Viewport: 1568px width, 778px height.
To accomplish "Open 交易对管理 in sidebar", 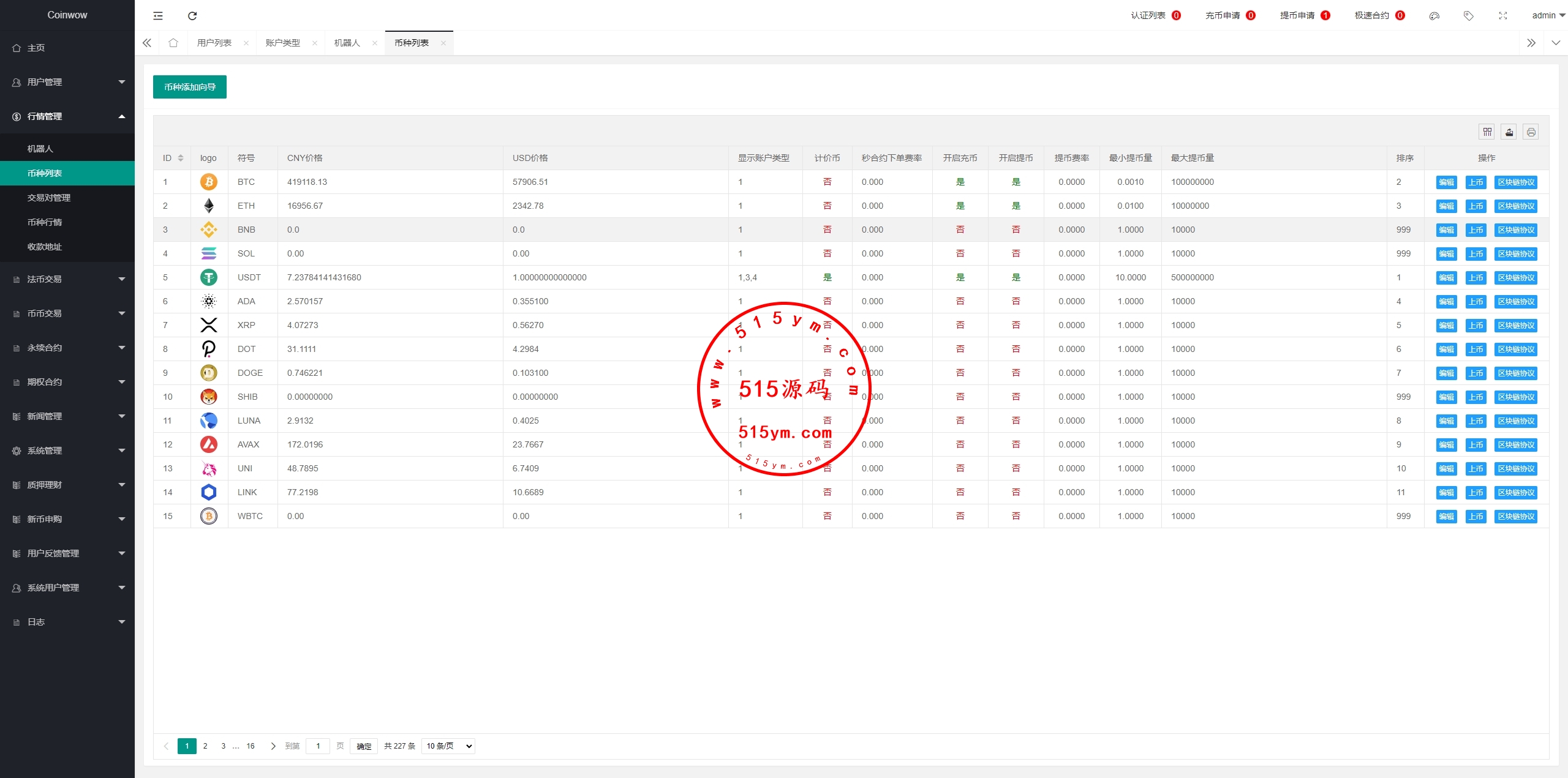I will [x=49, y=198].
